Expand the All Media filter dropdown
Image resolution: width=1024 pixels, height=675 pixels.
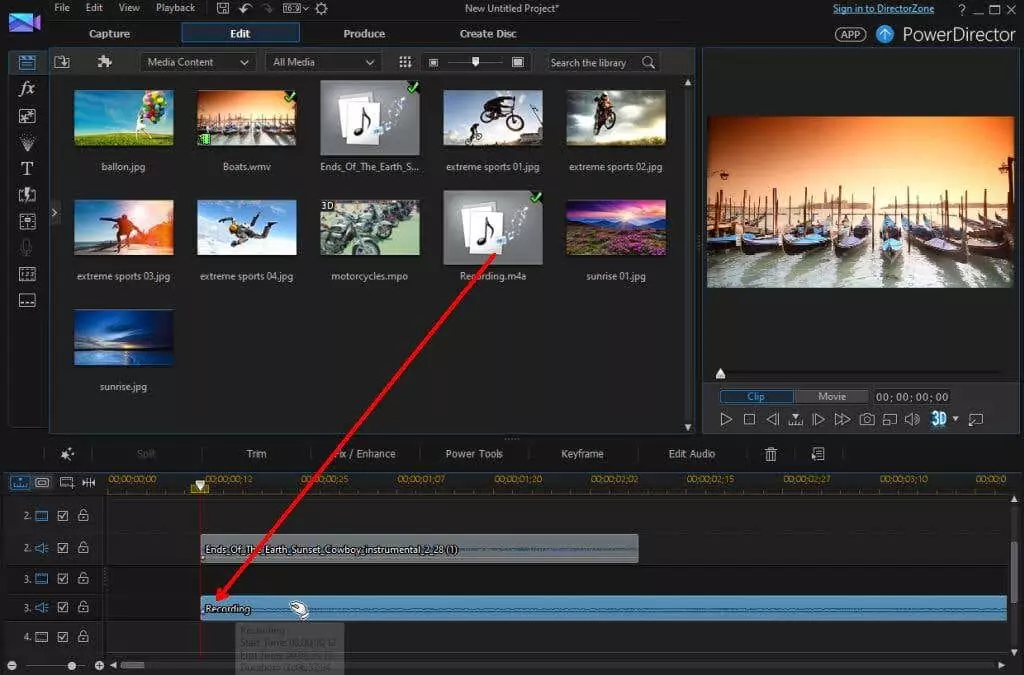(x=323, y=62)
